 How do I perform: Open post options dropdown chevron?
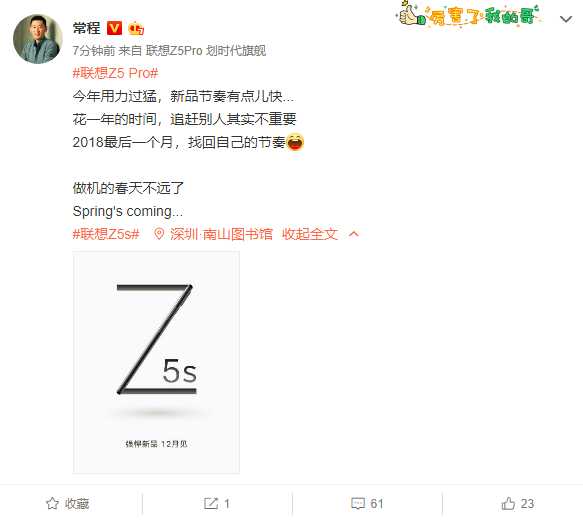[x=566, y=19]
